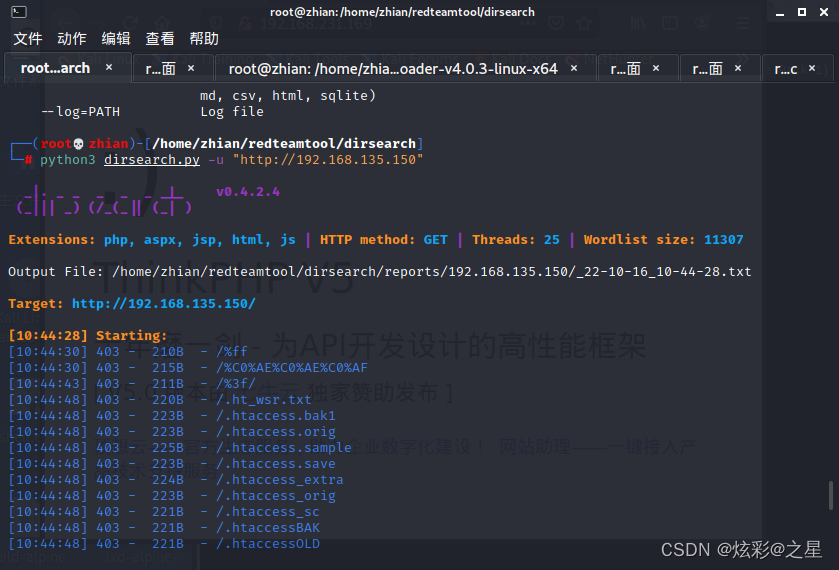The width and height of the screenshot is (839, 570).
Task: Switch to the second r...面 tab
Action: (x=626, y=69)
